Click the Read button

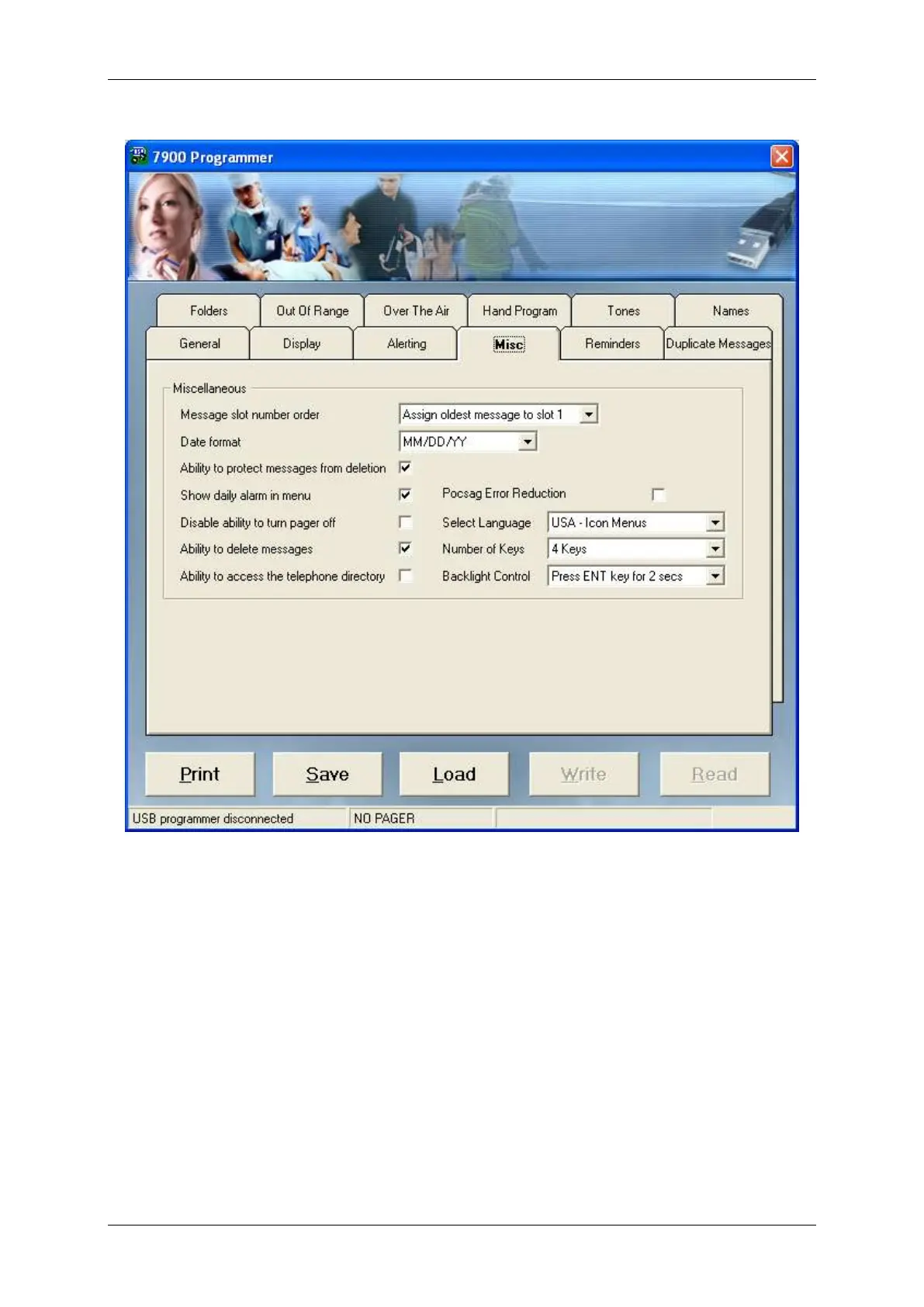[715, 774]
